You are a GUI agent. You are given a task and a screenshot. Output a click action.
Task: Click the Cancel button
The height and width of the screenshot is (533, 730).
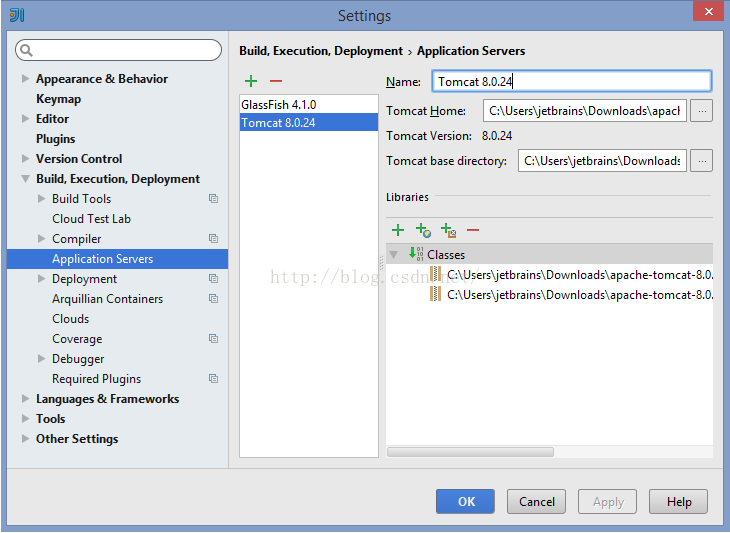point(536,501)
